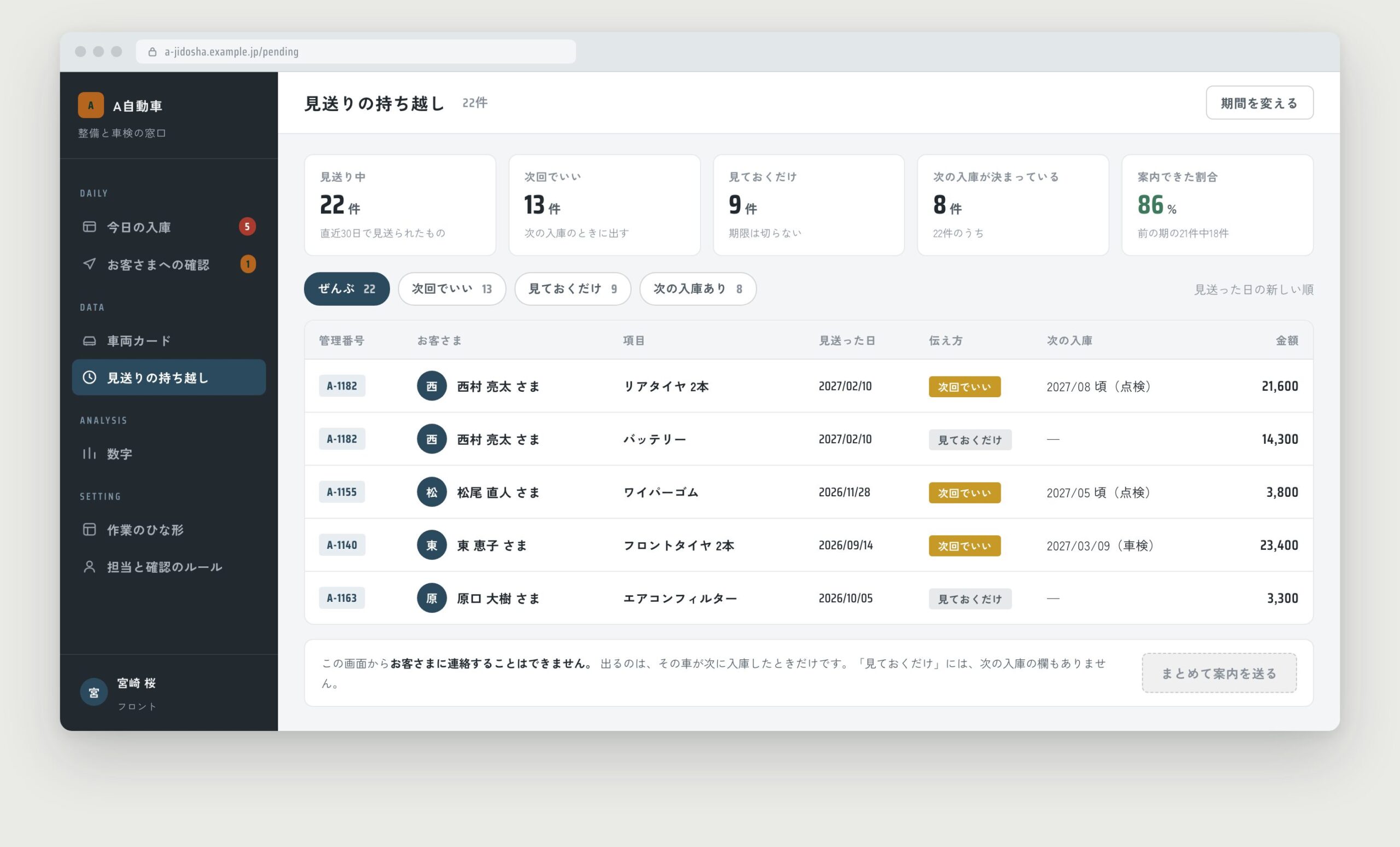Click the lock icon in the address bar
The width and height of the screenshot is (1400, 847).
(152, 52)
